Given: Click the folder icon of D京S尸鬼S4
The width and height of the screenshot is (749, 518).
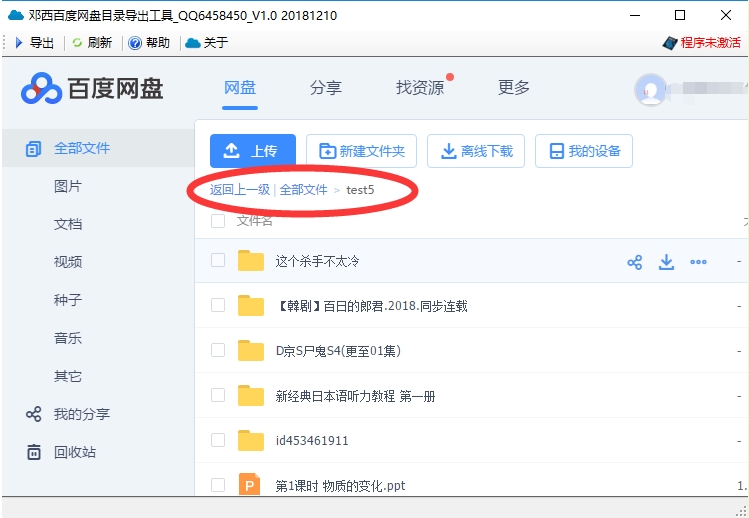Looking at the screenshot, I should point(251,350).
